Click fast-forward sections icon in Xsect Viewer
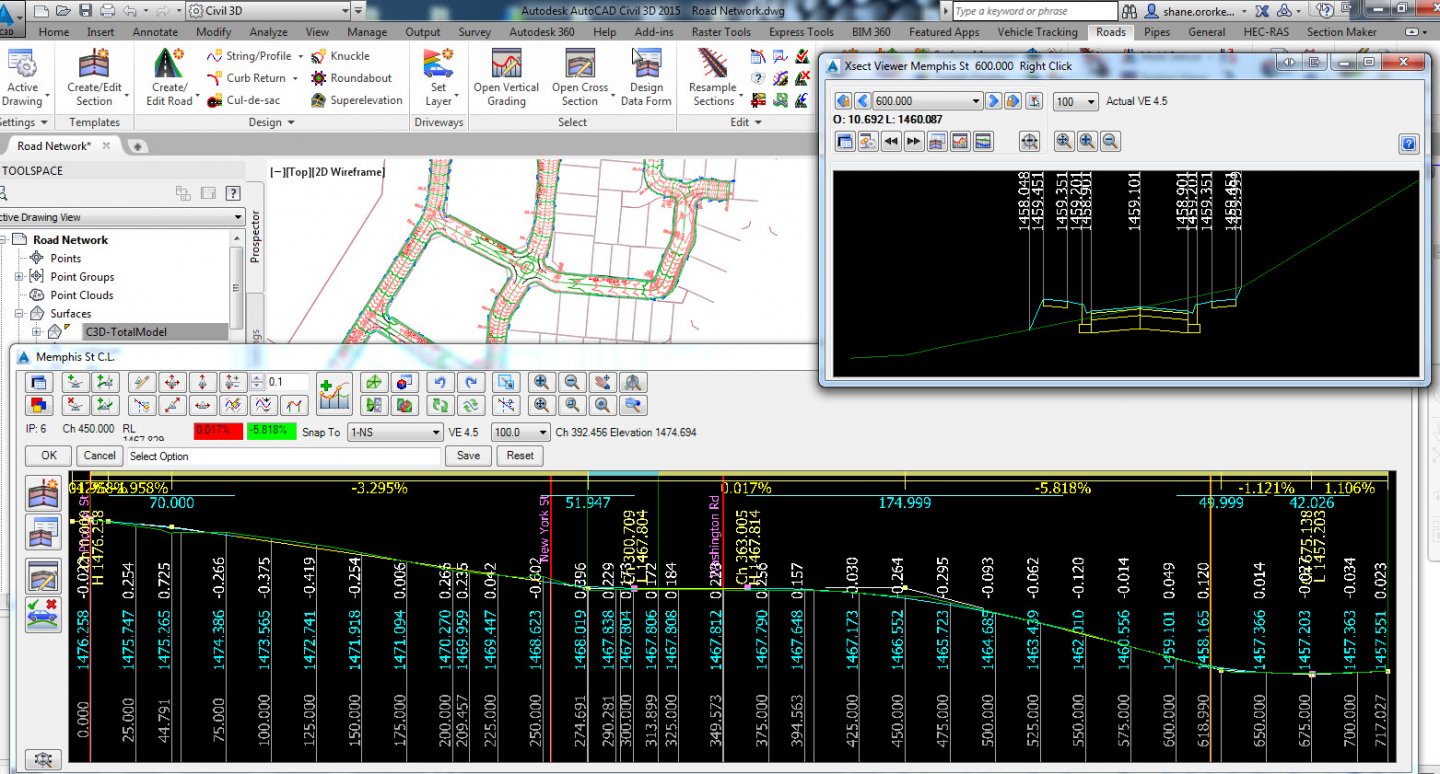Screen dimensions: 1440x774 click(x=913, y=142)
